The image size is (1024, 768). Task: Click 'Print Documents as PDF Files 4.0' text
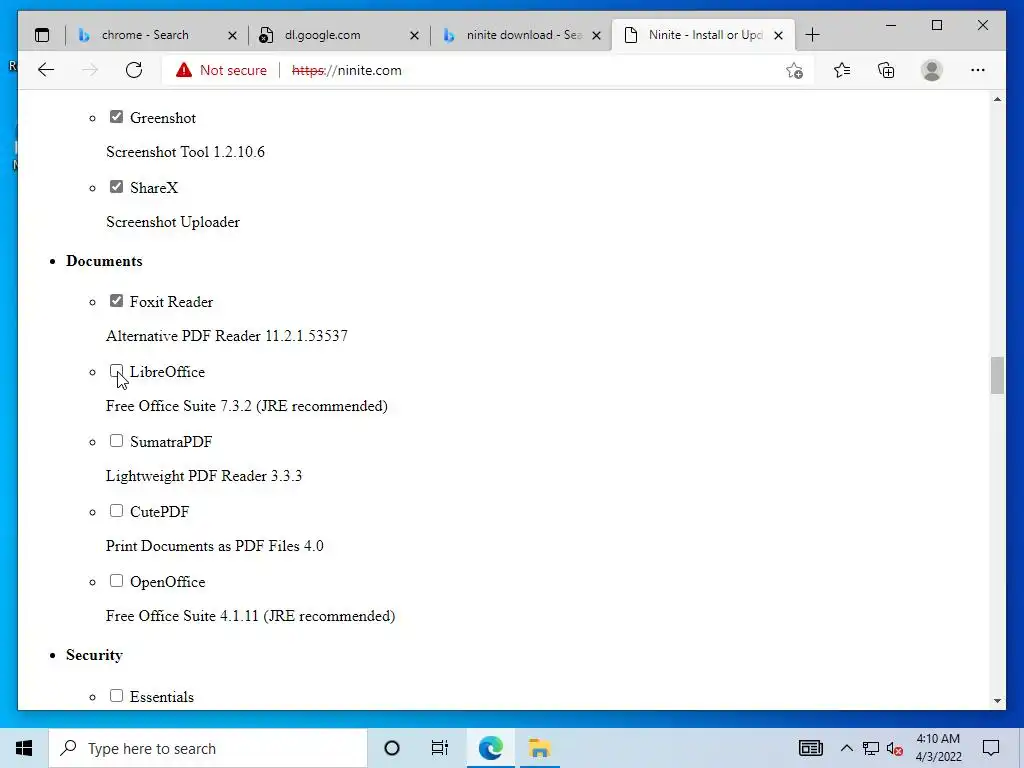[x=215, y=546]
